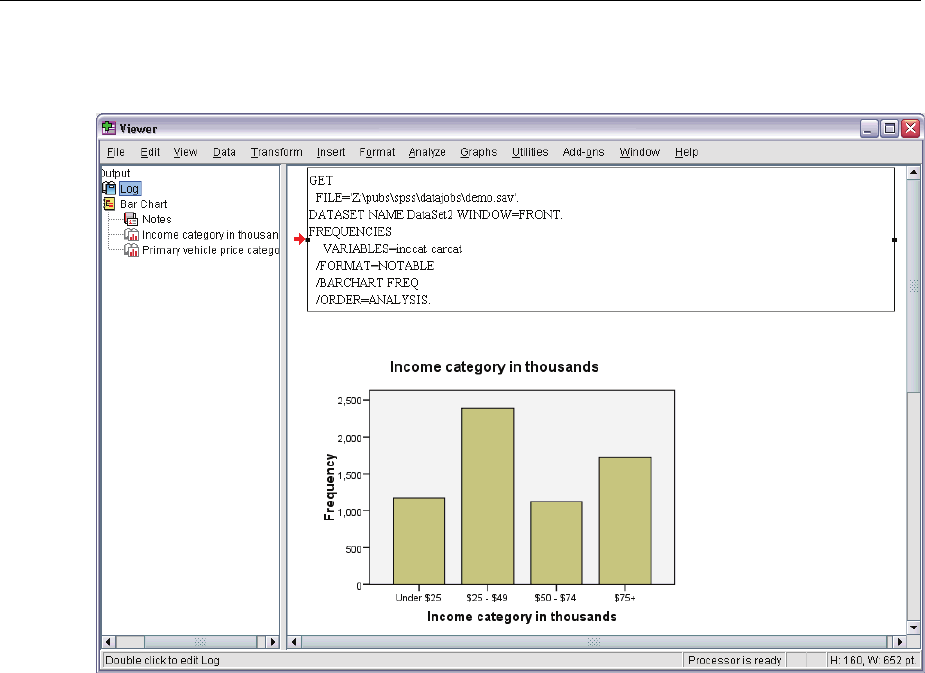
Task: Click the Notes item icon
Action: 132,219
